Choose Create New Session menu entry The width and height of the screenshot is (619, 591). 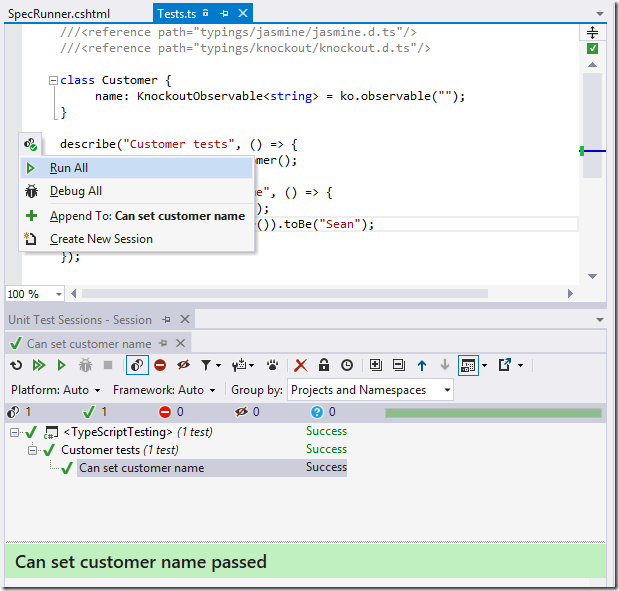[101, 239]
